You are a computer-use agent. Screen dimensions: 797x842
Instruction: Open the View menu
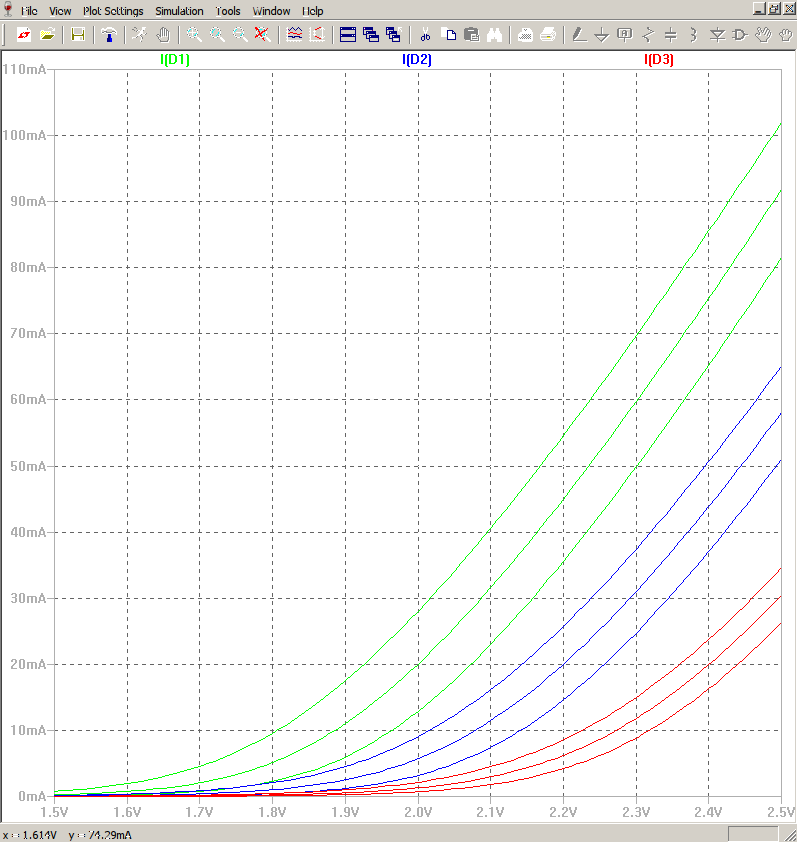point(60,11)
